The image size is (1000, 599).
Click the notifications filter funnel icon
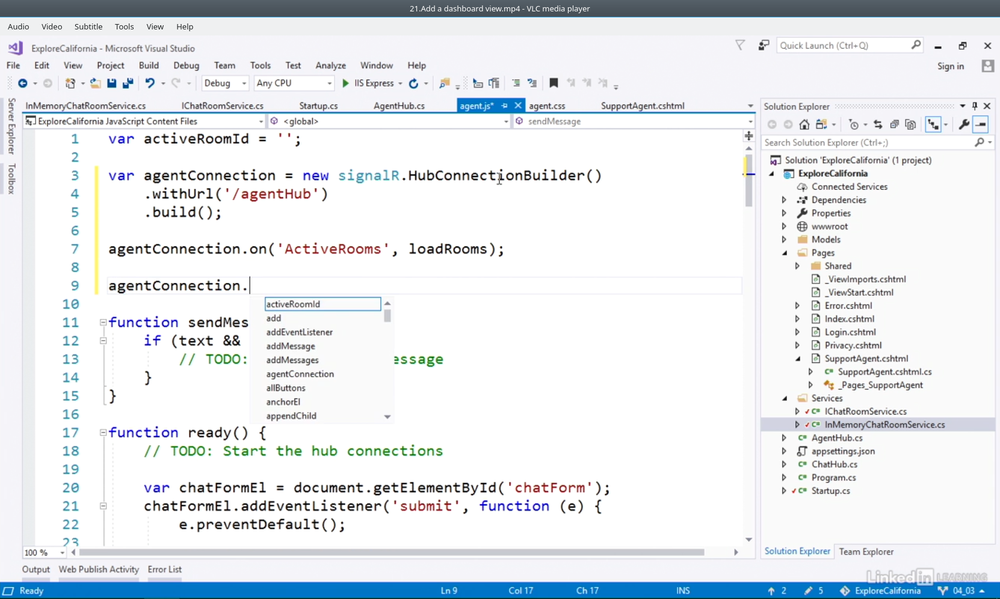point(740,45)
